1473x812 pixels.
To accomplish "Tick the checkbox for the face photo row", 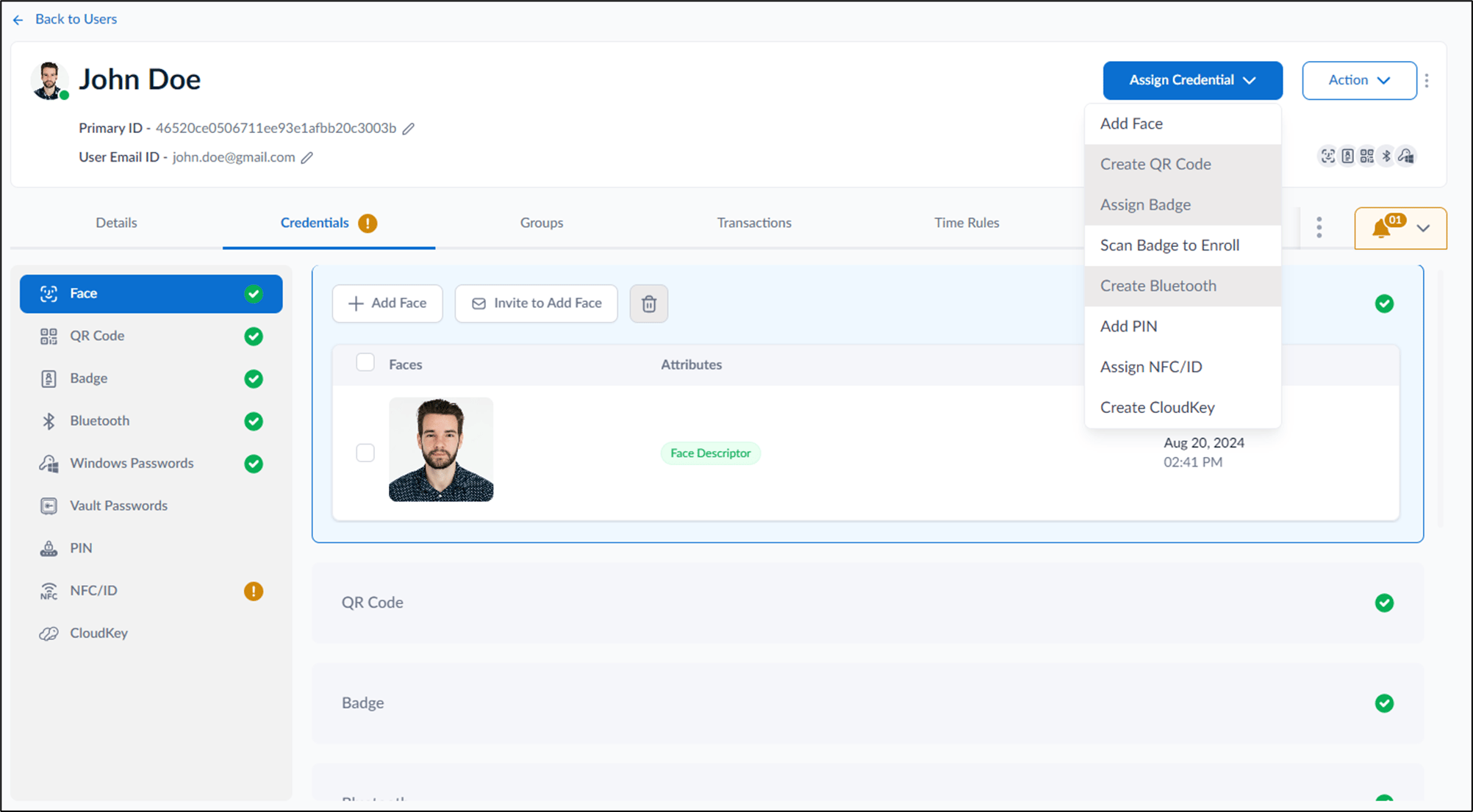I will tap(365, 453).
